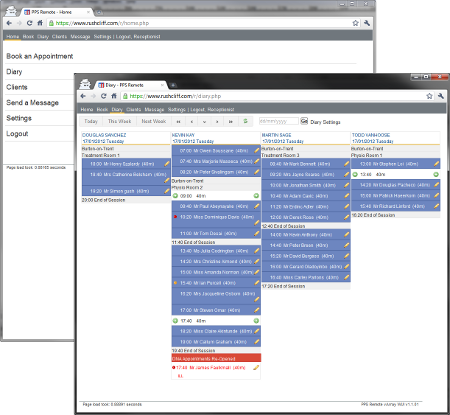The height and width of the screenshot is (415, 450).
Task: Click Book an Appointment in Home window
Action: pos(40,56)
